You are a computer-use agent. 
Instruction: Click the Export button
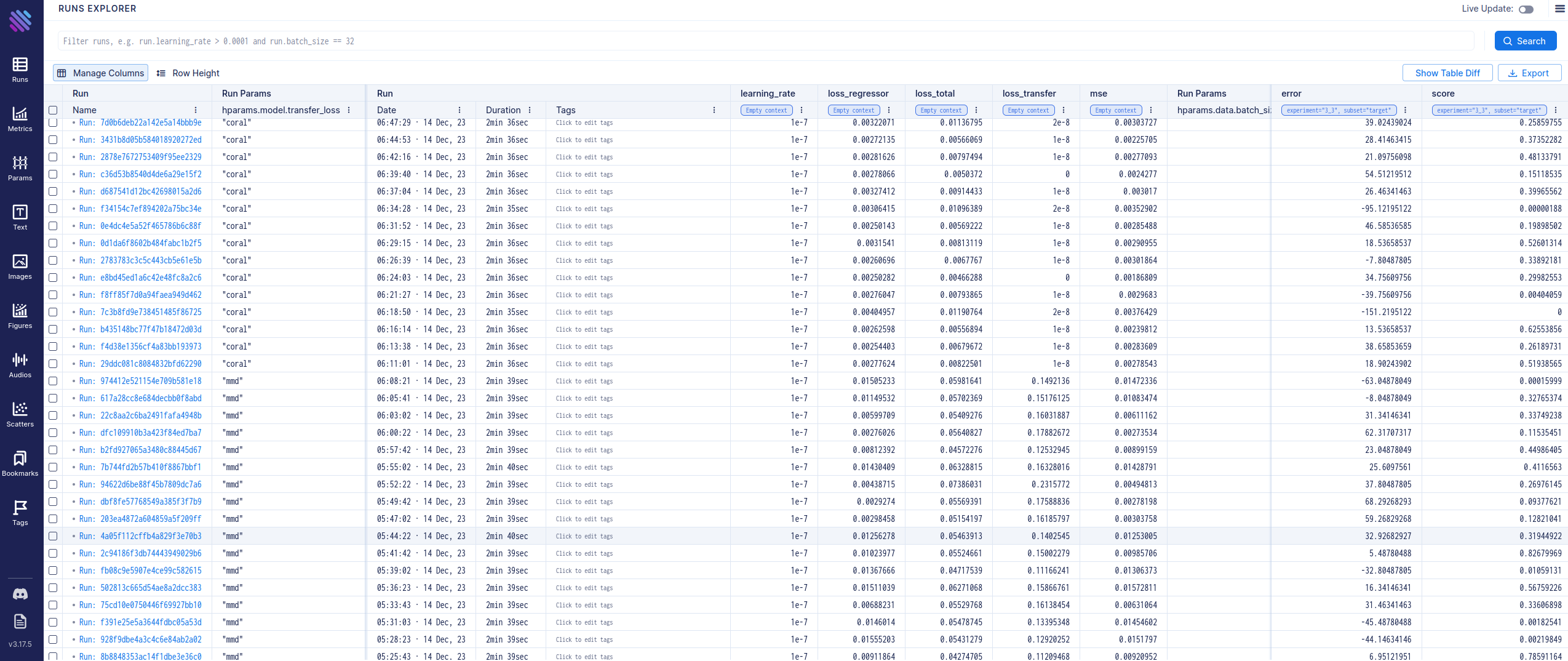(x=1529, y=73)
